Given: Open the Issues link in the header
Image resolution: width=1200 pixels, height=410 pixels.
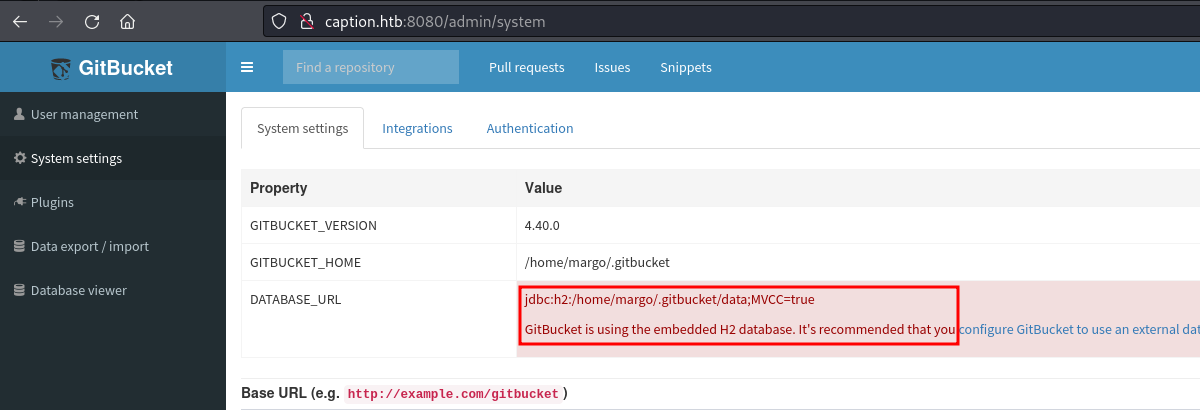Looking at the screenshot, I should [x=612, y=68].
